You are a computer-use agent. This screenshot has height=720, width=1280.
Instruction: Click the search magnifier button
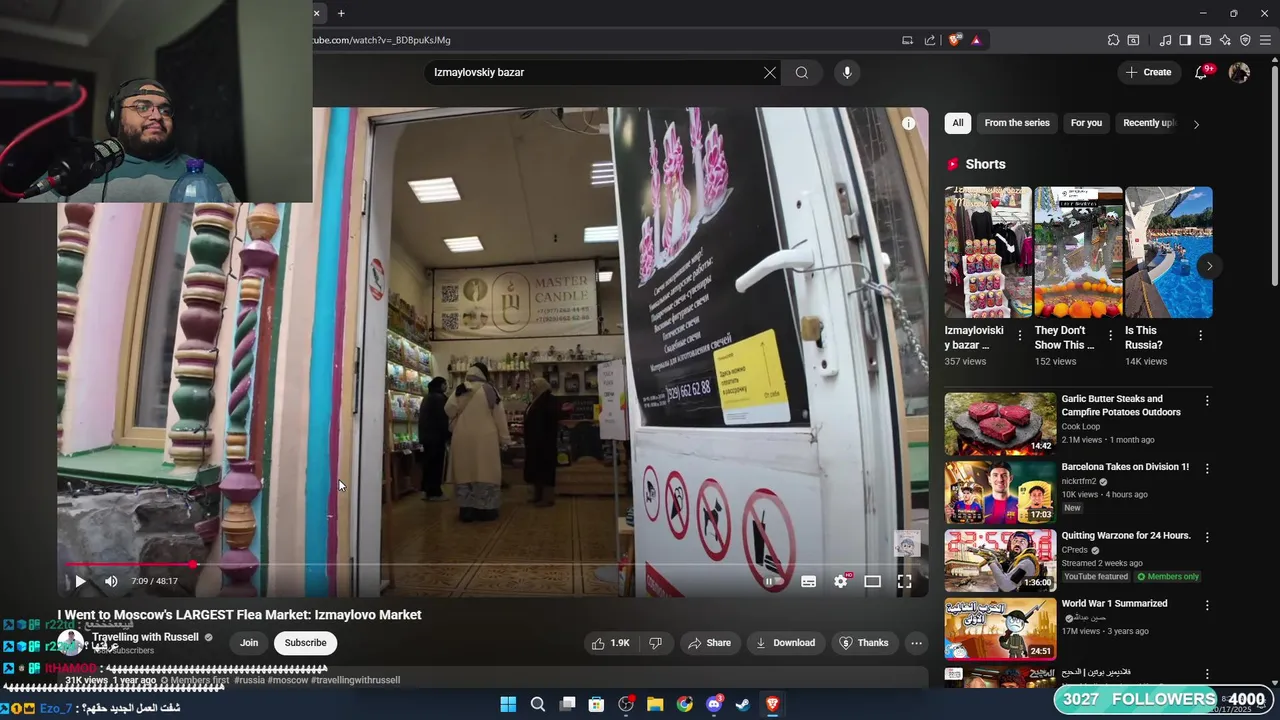[x=802, y=72]
